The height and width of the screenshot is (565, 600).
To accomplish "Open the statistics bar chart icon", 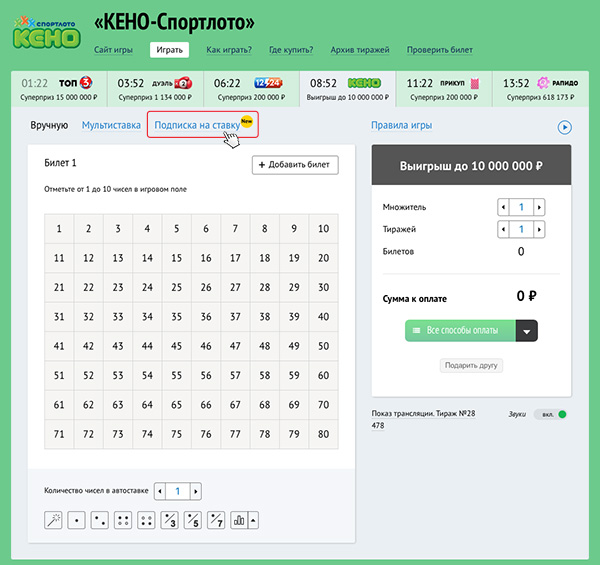I will pyautogui.click(x=238, y=520).
